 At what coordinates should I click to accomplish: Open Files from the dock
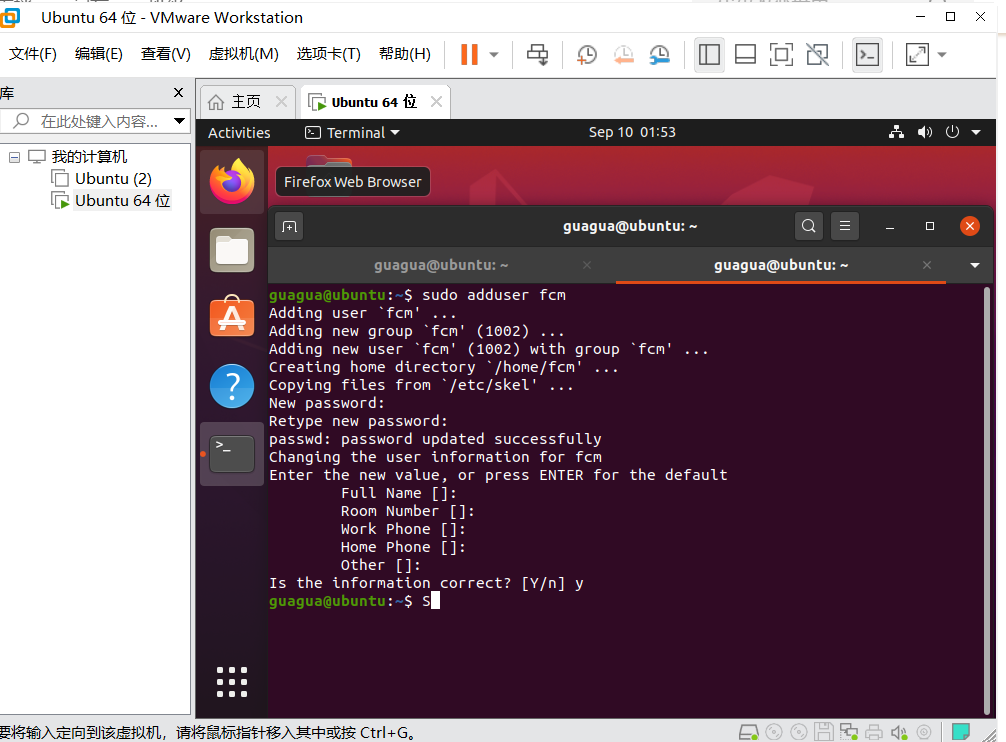(x=232, y=250)
